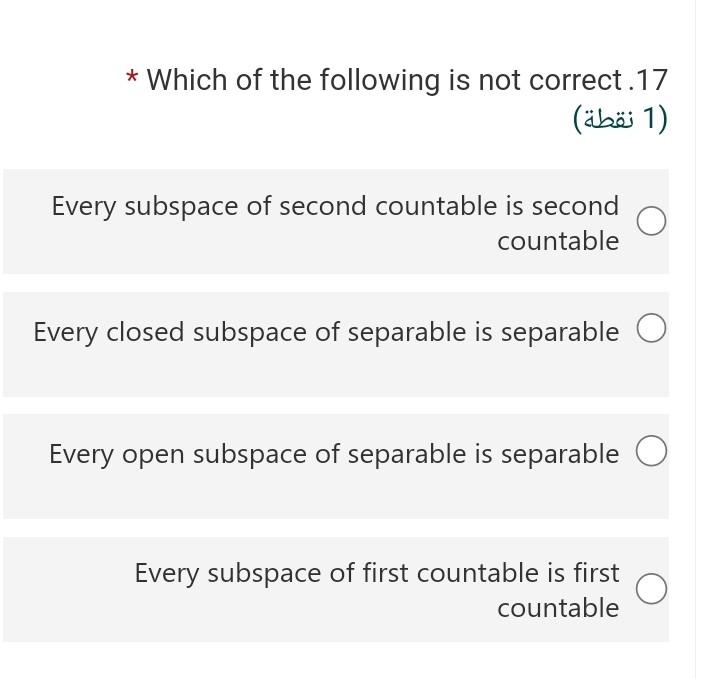Viewport: 709px width, 679px height.
Task: Click empty area below open subspace option text
Action: point(336,495)
